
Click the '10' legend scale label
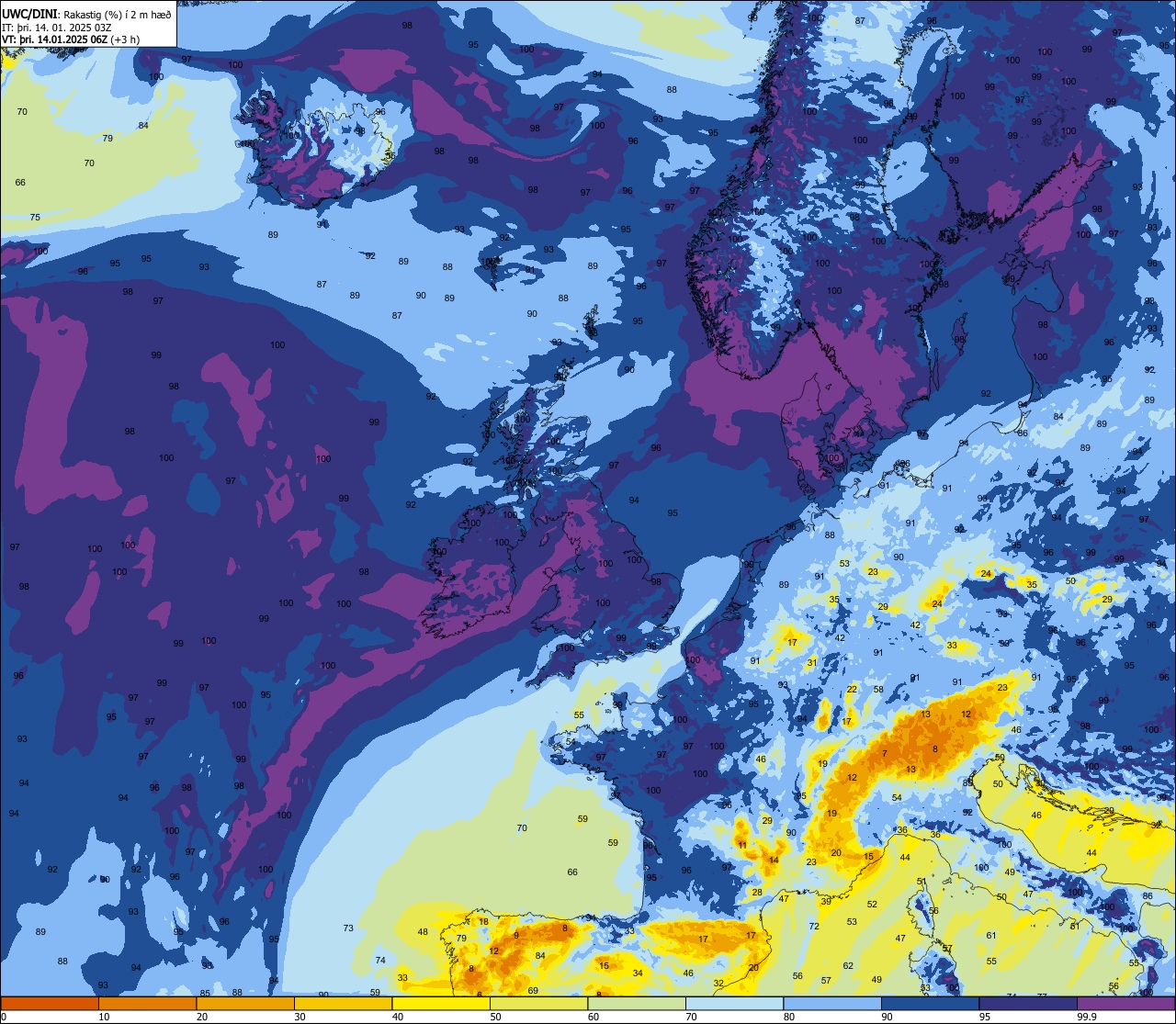[x=104, y=1017]
